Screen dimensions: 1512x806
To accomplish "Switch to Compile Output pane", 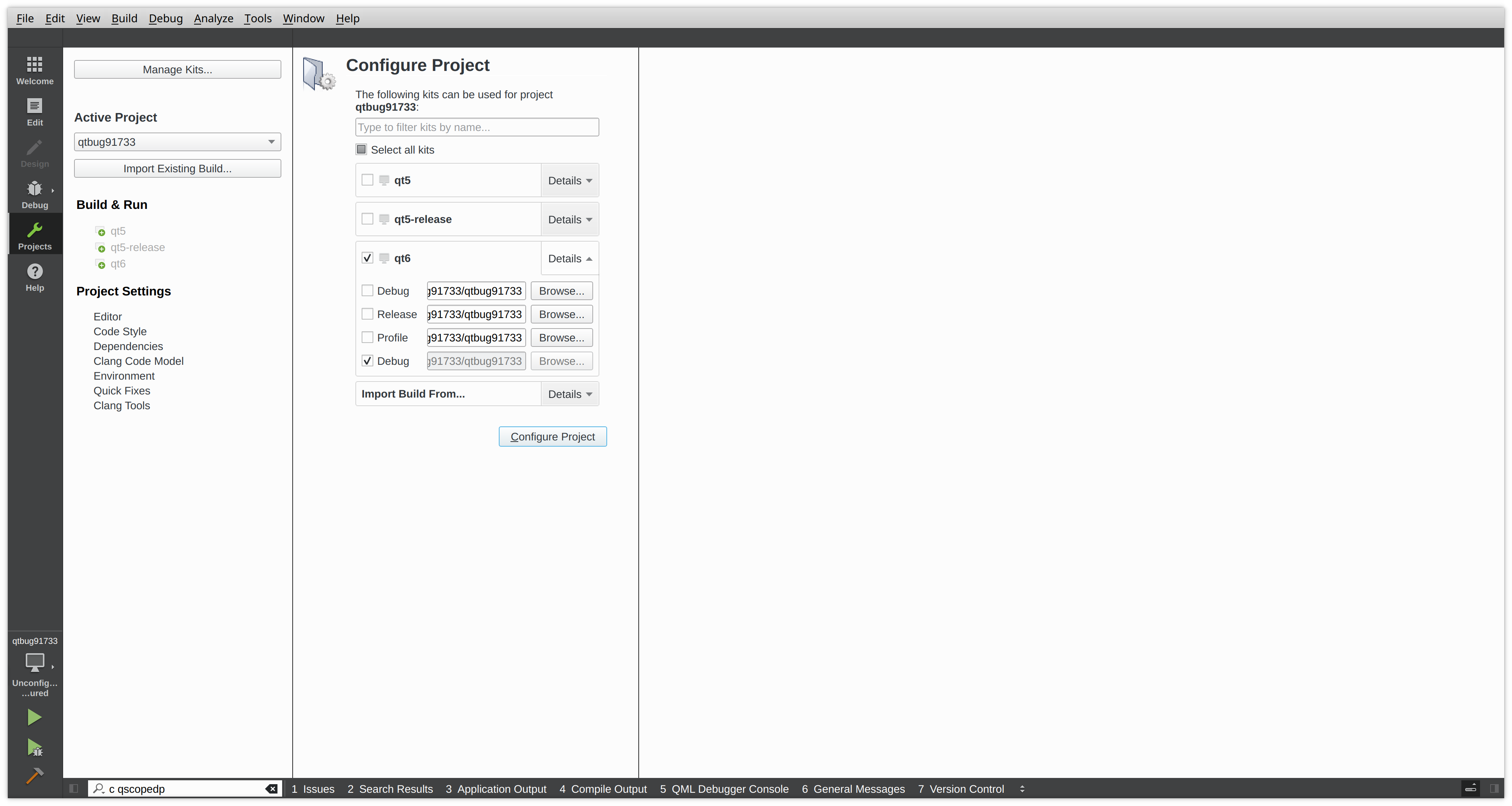I will pyautogui.click(x=603, y=788).
